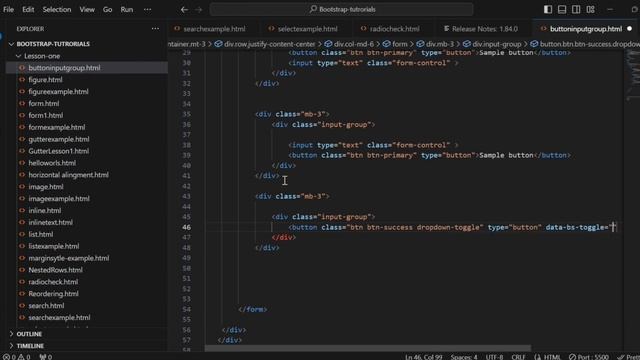Open imageexample.html in explorer
Viewport: 640px width, 360px height.
pyautogui.click(x=59, y=198)
